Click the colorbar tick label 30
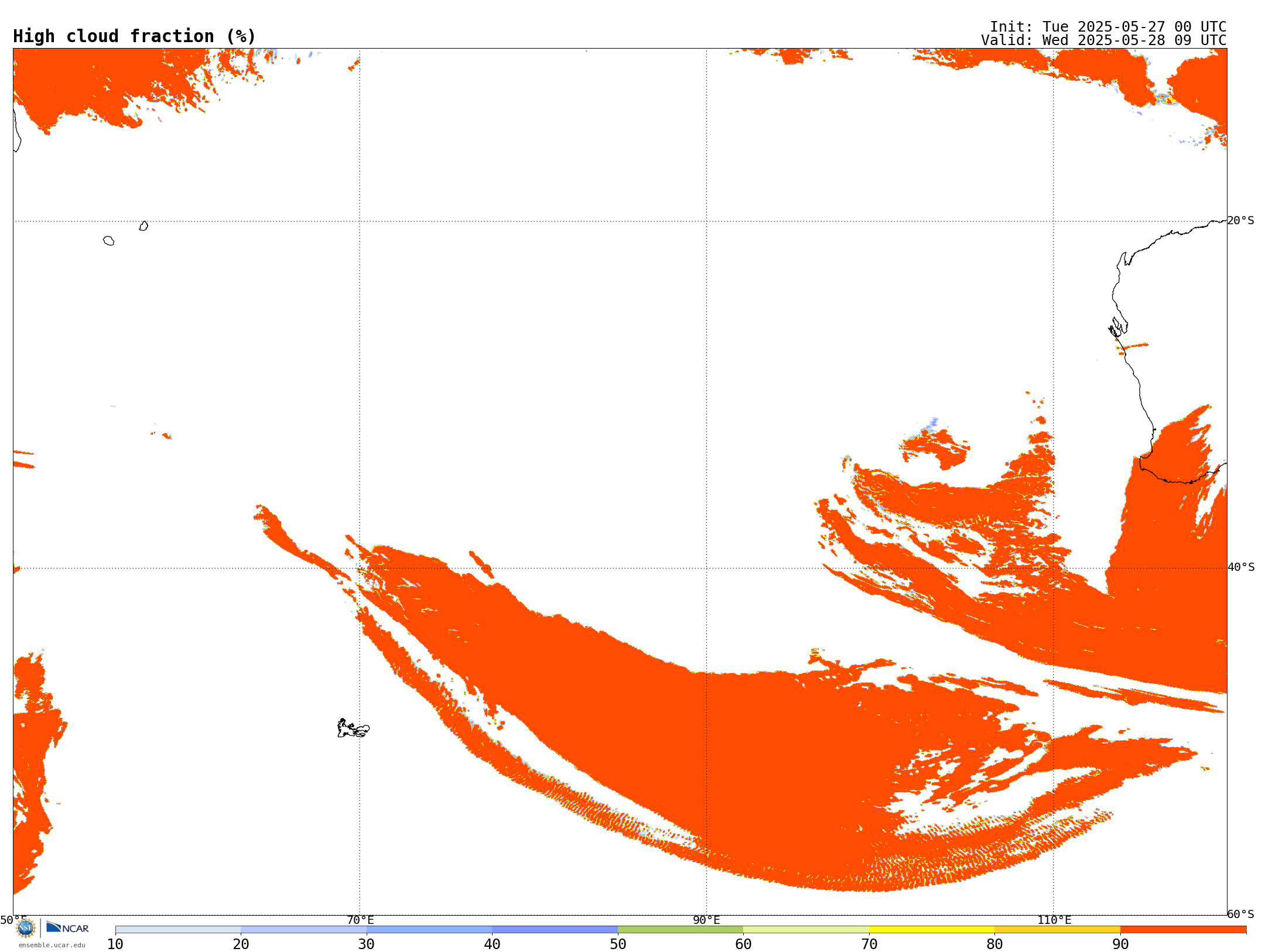Screen dimensions: 1265x952 point(367,944)
